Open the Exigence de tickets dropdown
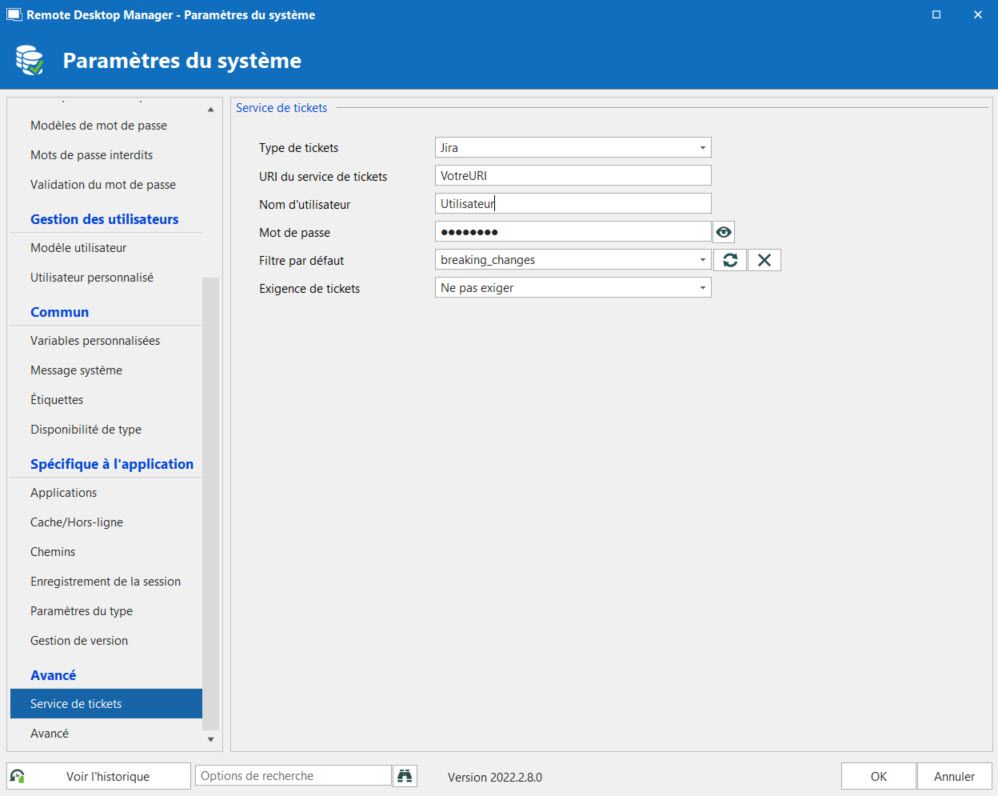This screenshot has width=998, height=796. pos(703,288)
